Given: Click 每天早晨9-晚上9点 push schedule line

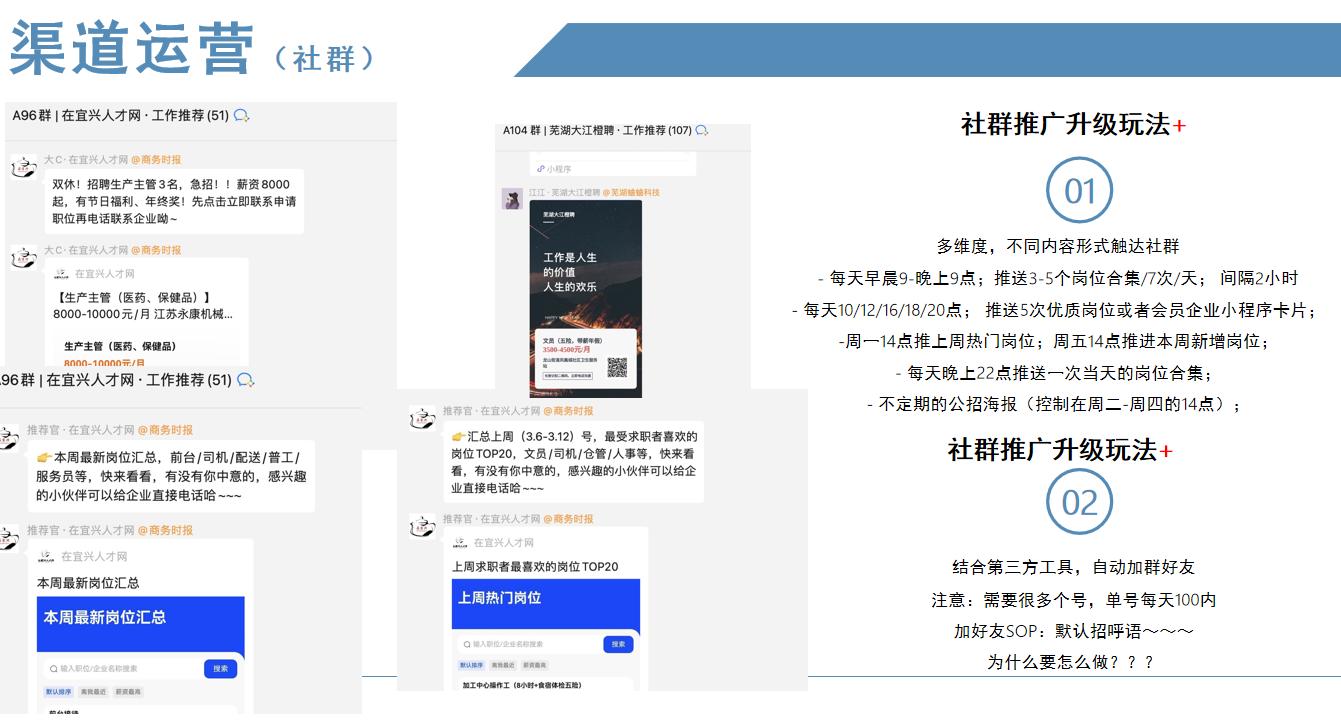Looking at the screenshot, I should [1058, 278].
